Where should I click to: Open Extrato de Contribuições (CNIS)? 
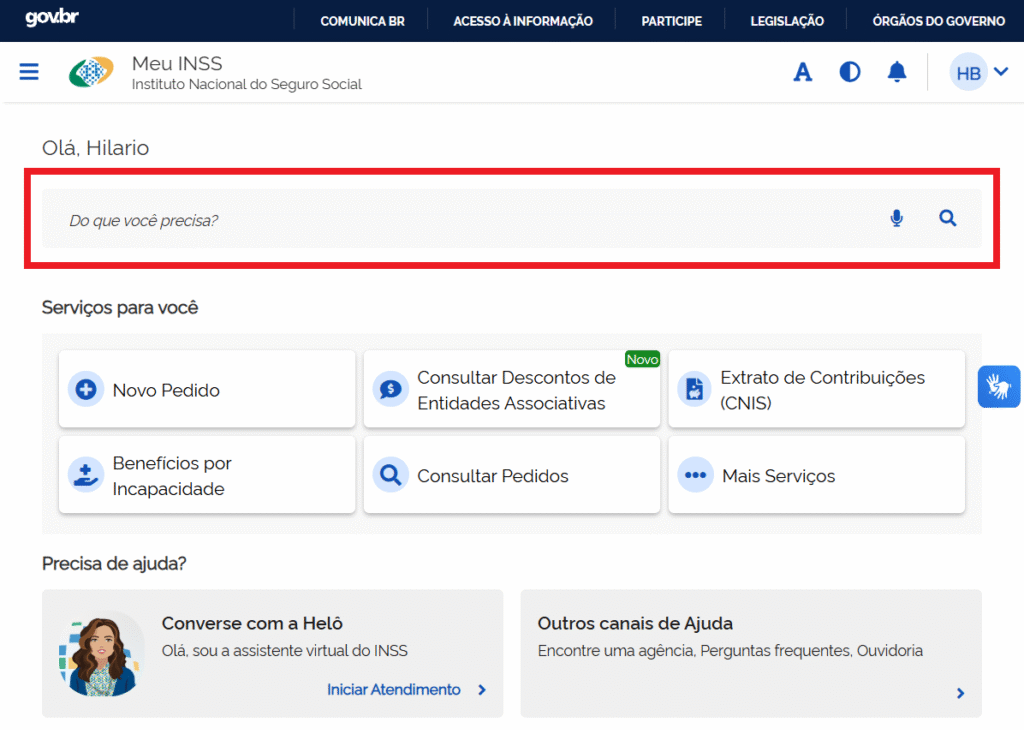816,390
